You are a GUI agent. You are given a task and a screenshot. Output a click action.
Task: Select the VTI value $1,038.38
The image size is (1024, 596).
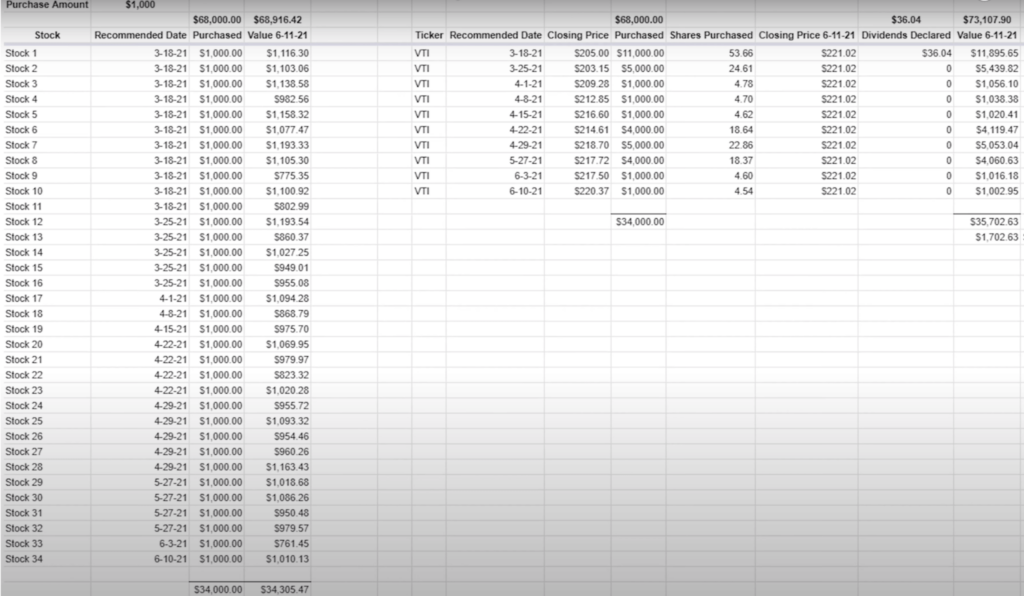coord(996,99)
